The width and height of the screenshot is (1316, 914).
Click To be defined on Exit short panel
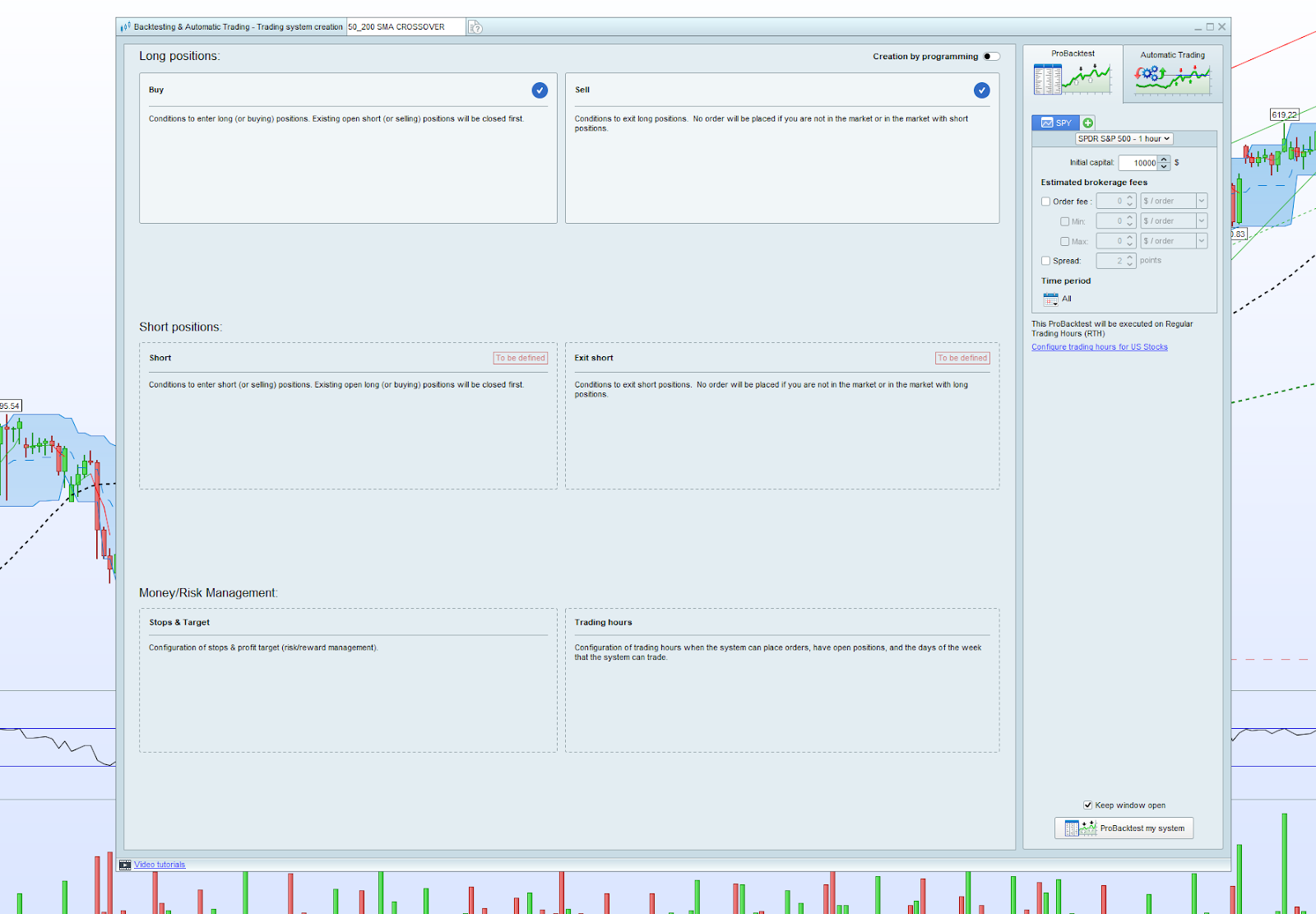[x=963, y=358]
